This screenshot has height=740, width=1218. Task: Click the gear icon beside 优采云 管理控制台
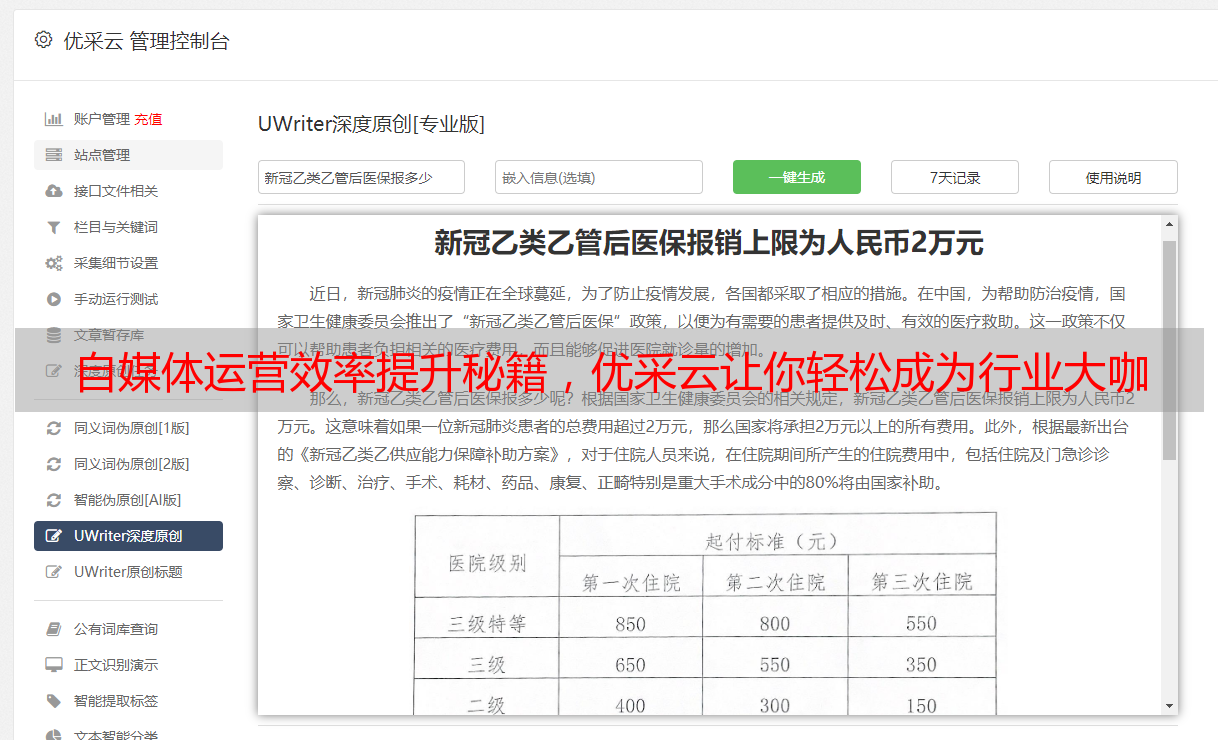tap(43, 40)
